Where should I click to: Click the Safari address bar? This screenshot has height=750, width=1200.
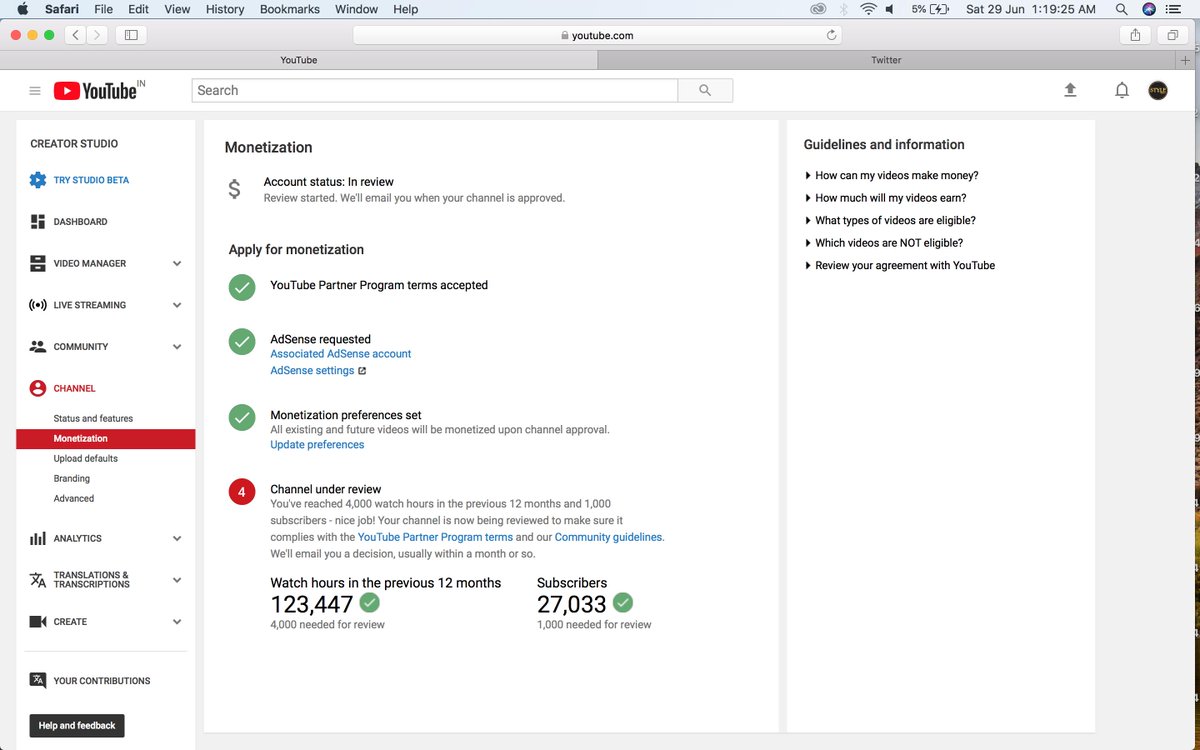point(598,35)
